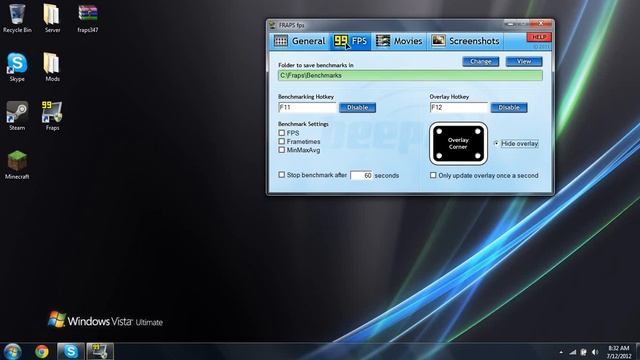Viewport: 640px width, 360px height.
Task: Click View to open benchmarks folder
Action: [524, 62]
